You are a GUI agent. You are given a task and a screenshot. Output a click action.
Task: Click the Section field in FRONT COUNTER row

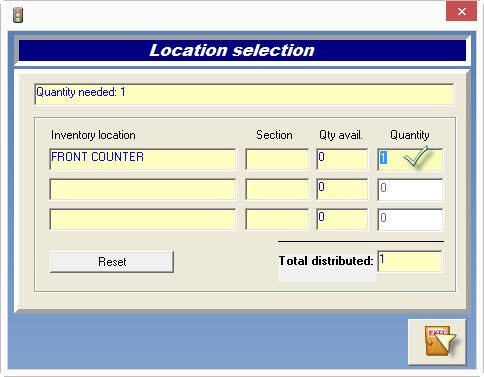point(277,159)
